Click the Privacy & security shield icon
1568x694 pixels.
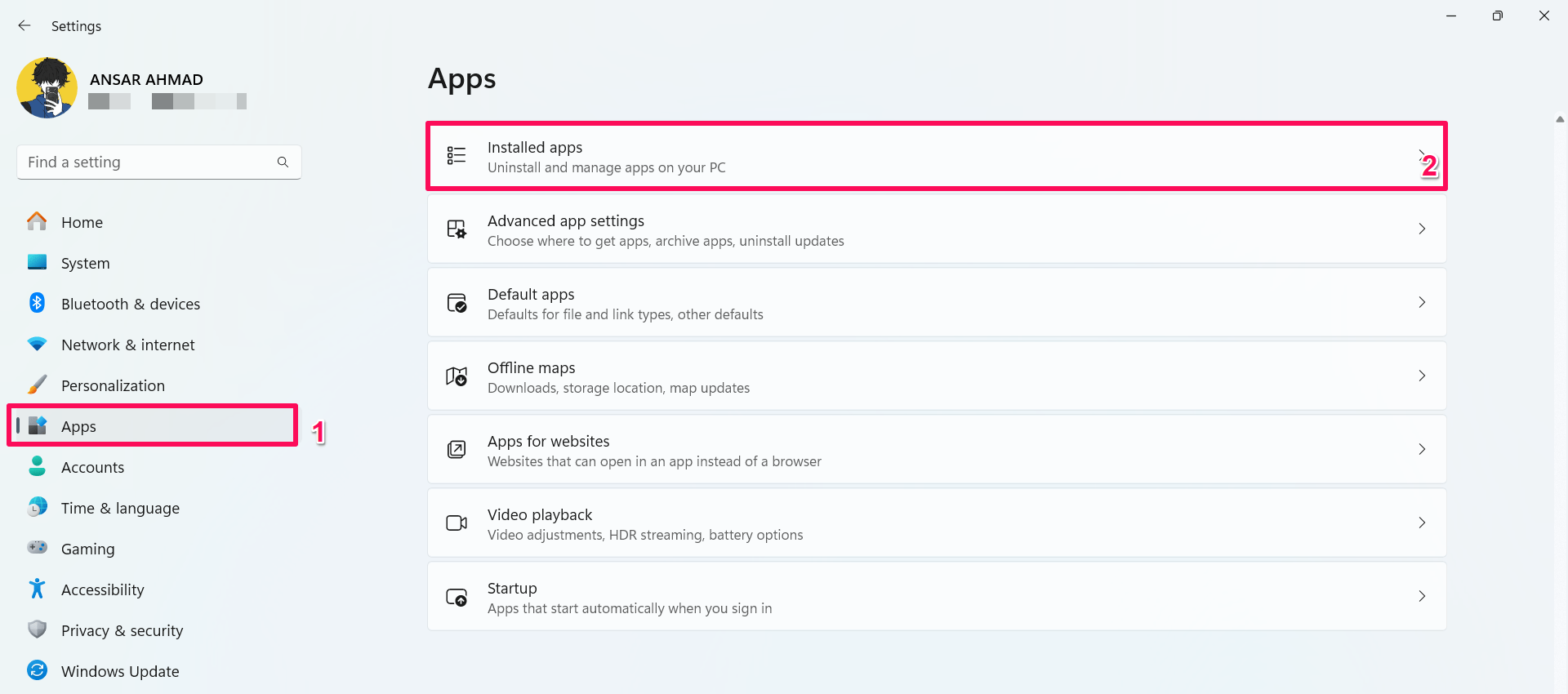click(37, 629)
